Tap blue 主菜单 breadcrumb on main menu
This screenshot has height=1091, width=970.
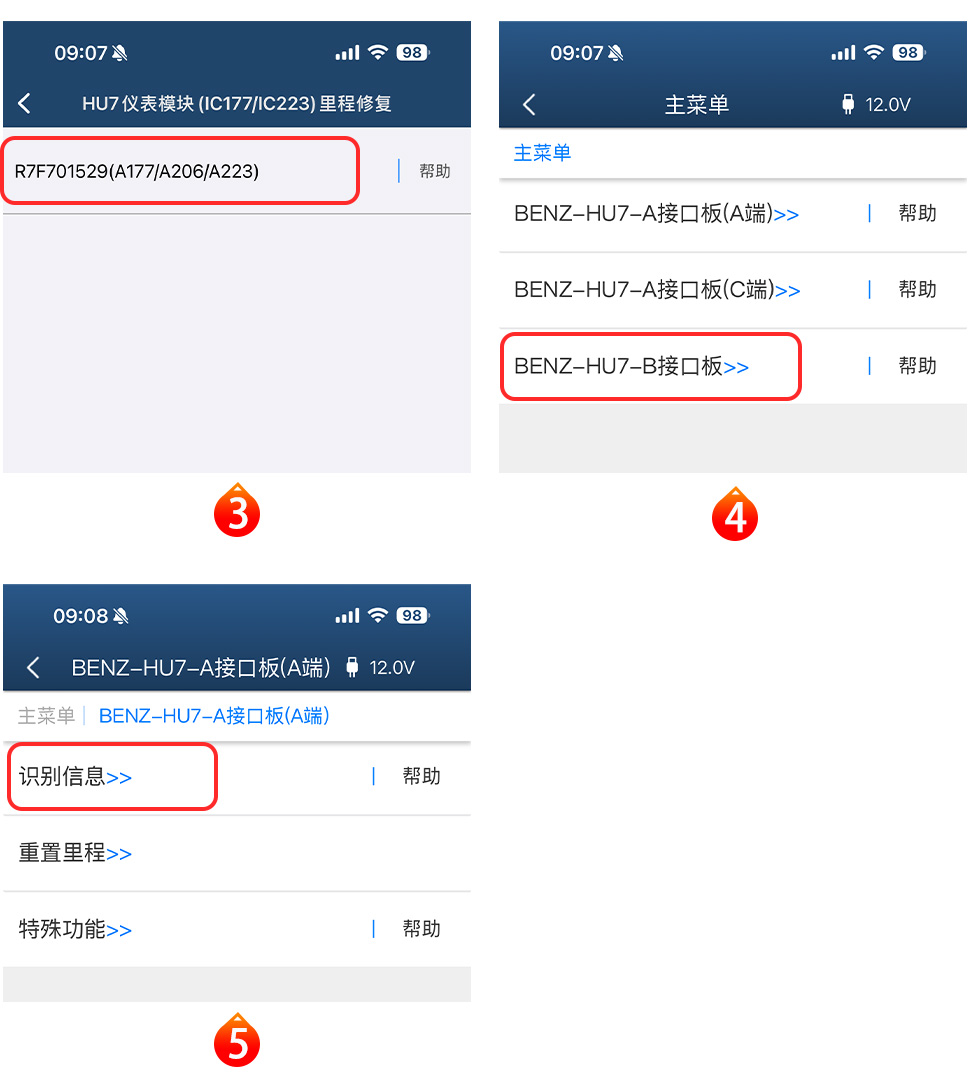[542, 153]
